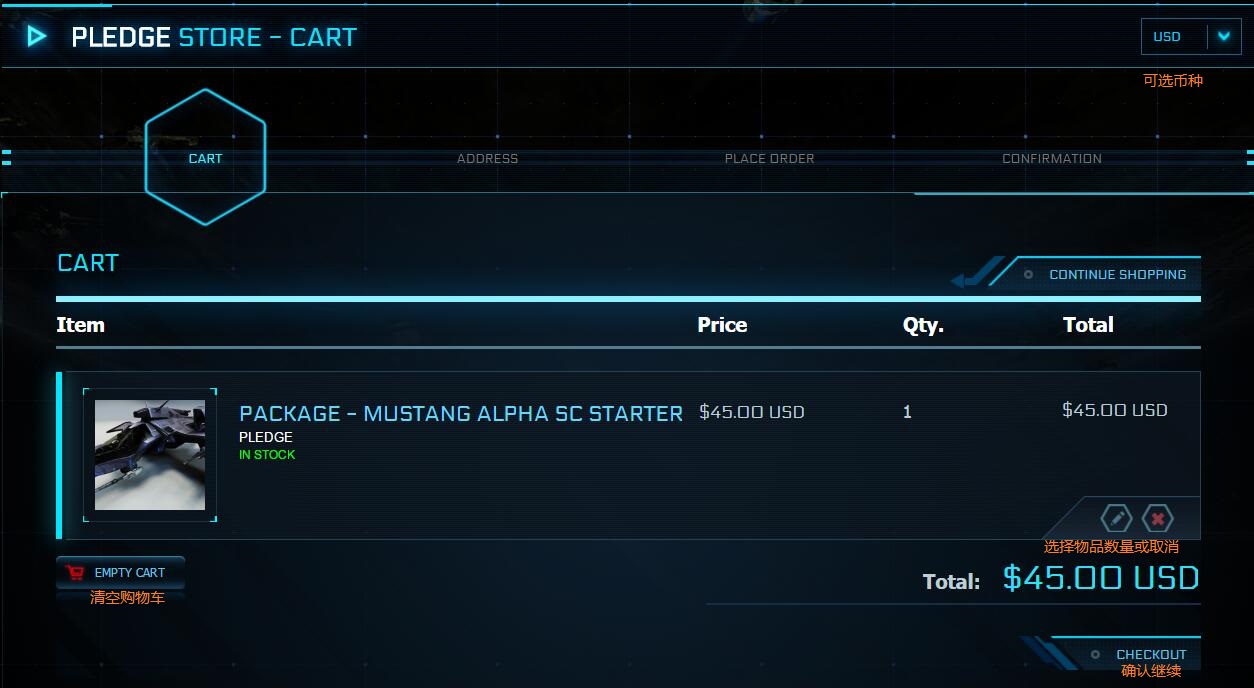1254x688 pixels.
Task: Click the Item column header
Action: click(x=80, y=325)
